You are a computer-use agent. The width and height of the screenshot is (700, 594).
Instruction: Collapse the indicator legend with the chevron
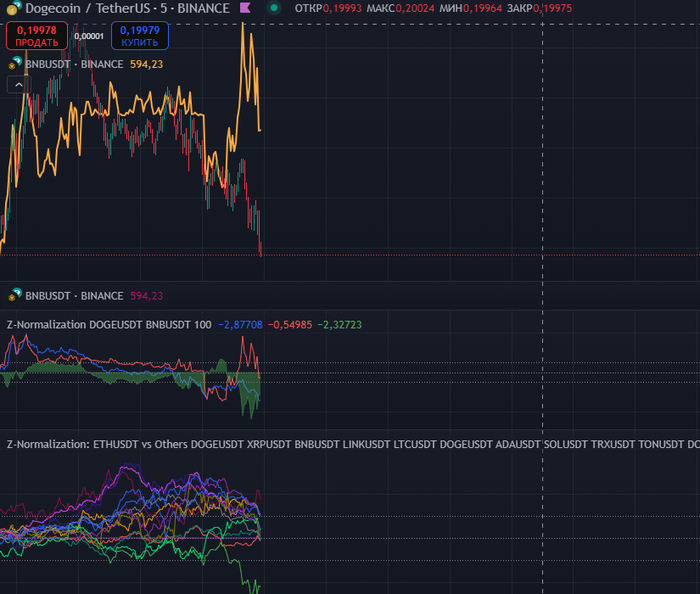point(19,84)
